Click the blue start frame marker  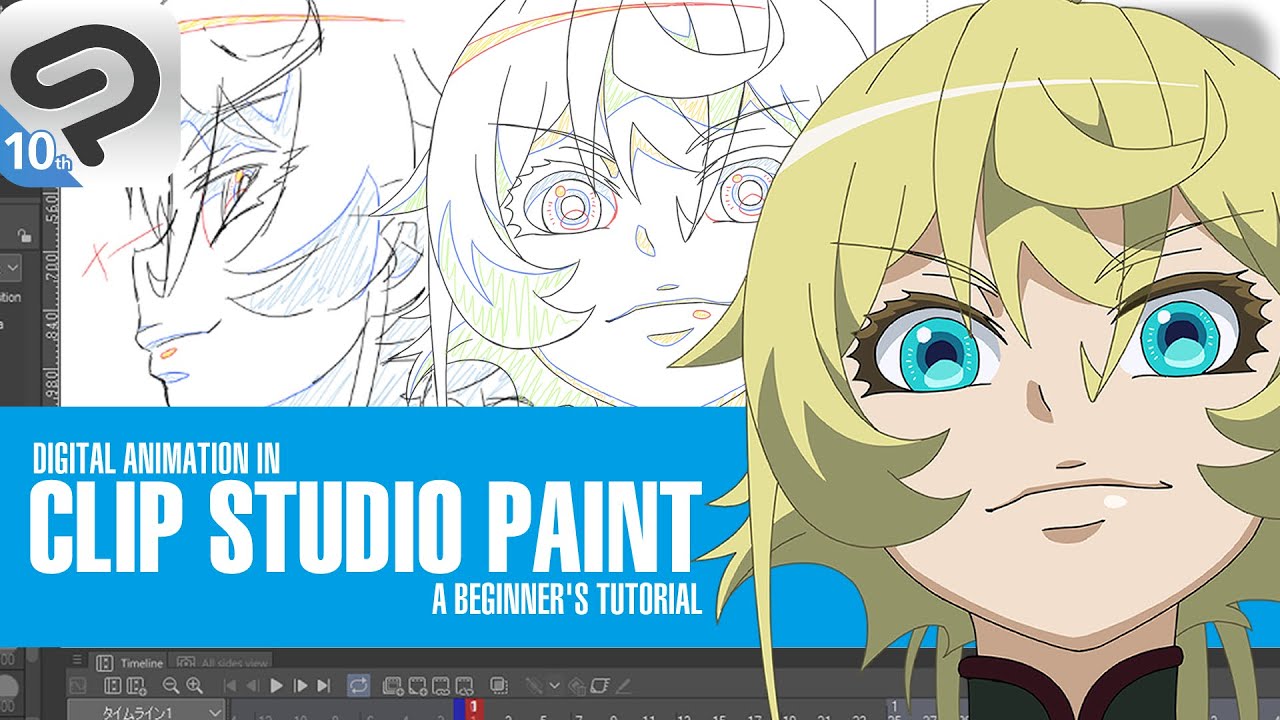(459, 708)
